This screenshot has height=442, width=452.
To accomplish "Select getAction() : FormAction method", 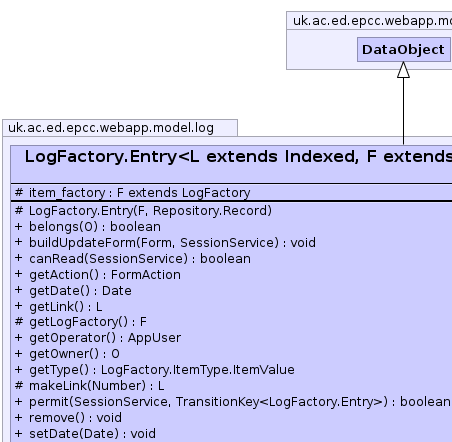I will (98, 275).
